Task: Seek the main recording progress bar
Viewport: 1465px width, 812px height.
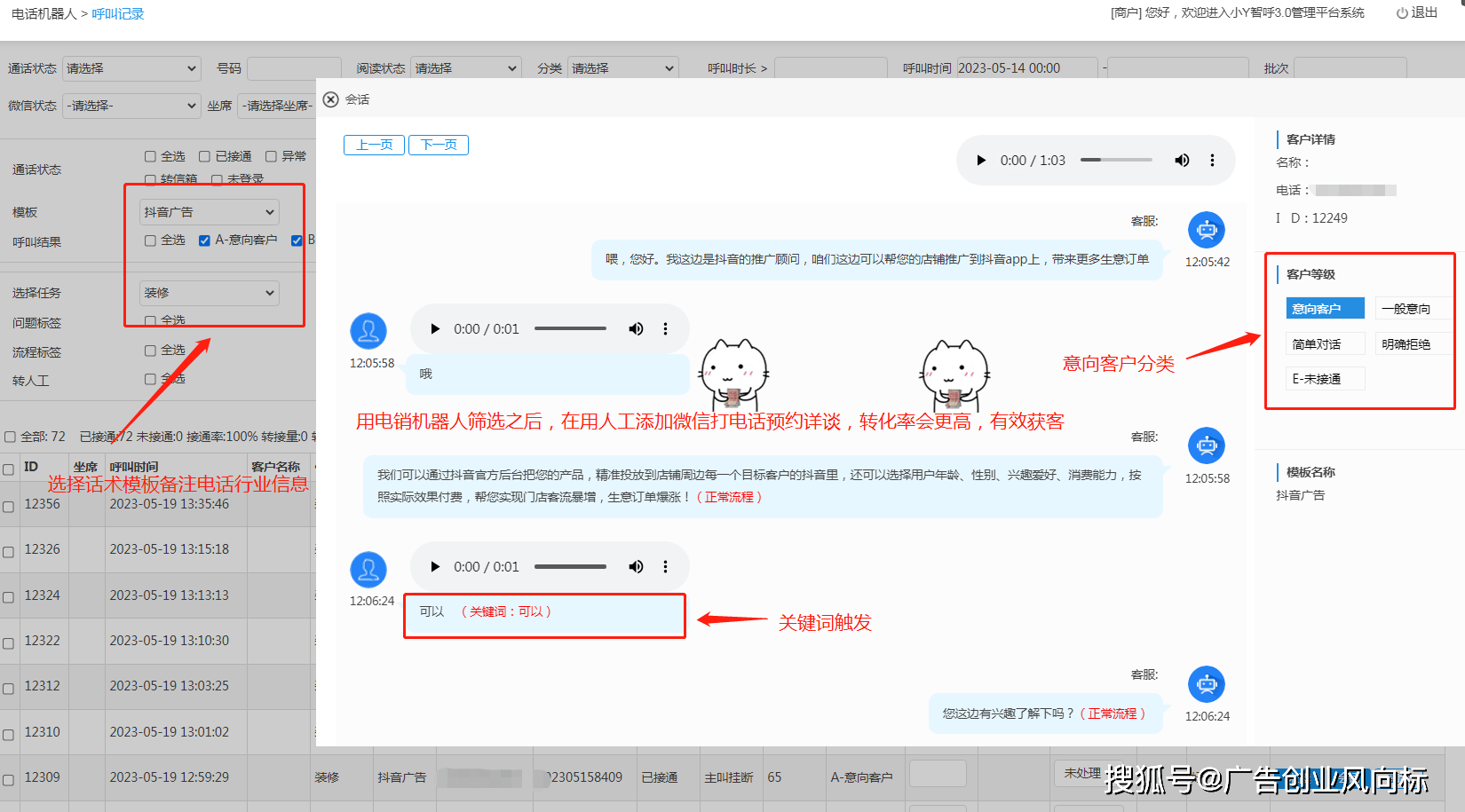Action: [1116, 161]
